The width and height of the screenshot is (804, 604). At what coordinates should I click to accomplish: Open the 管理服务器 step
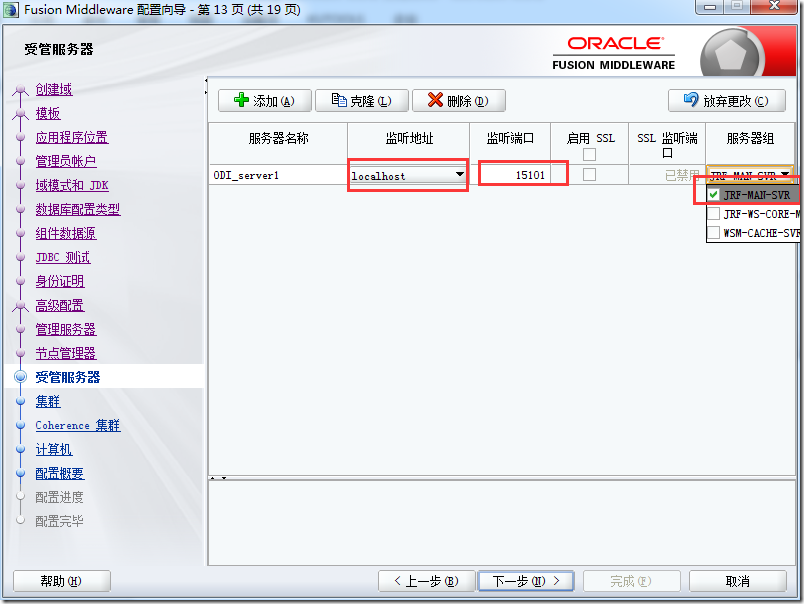tap(66, 329)
